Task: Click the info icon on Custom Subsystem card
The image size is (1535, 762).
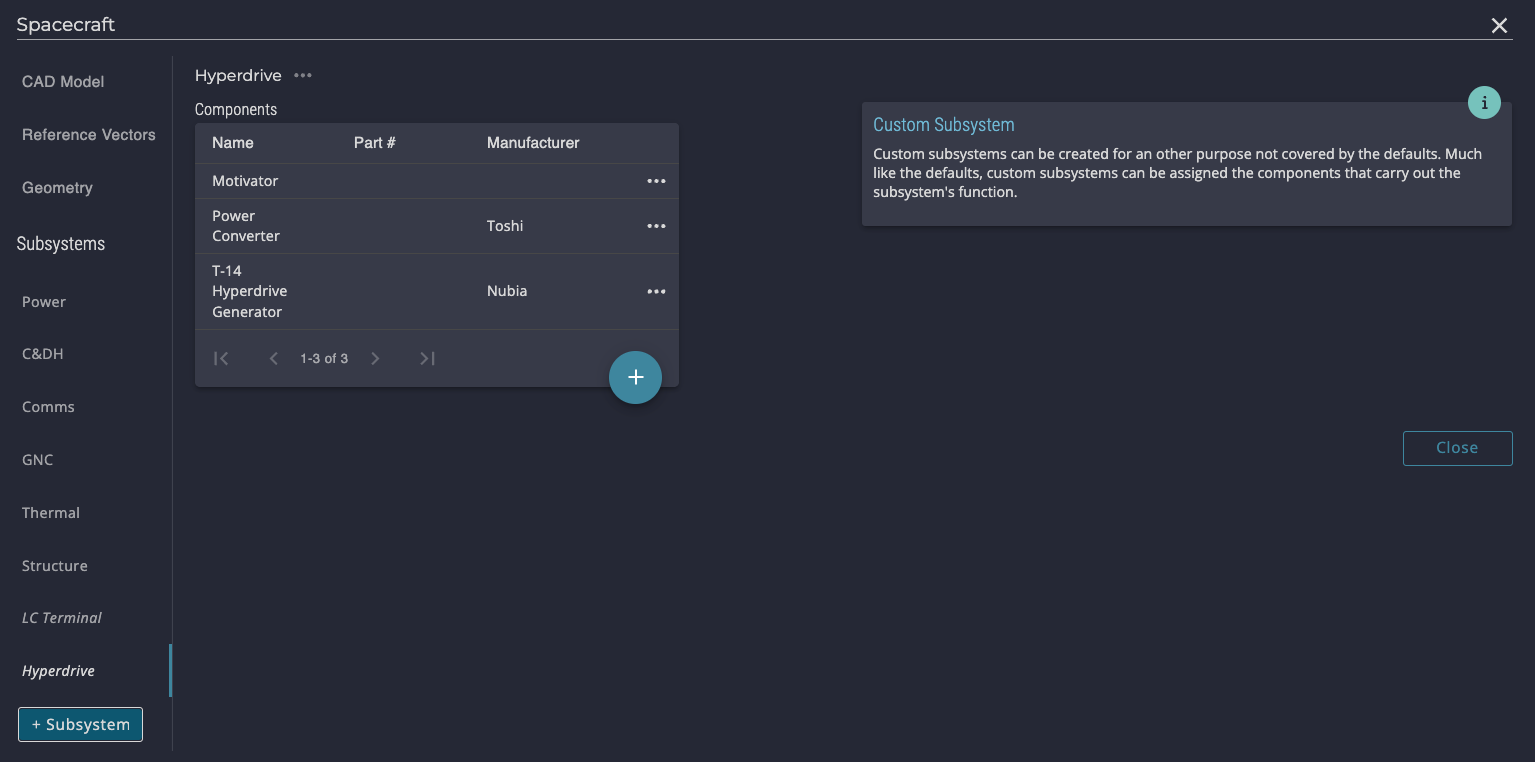Action: coord(1484,102)
